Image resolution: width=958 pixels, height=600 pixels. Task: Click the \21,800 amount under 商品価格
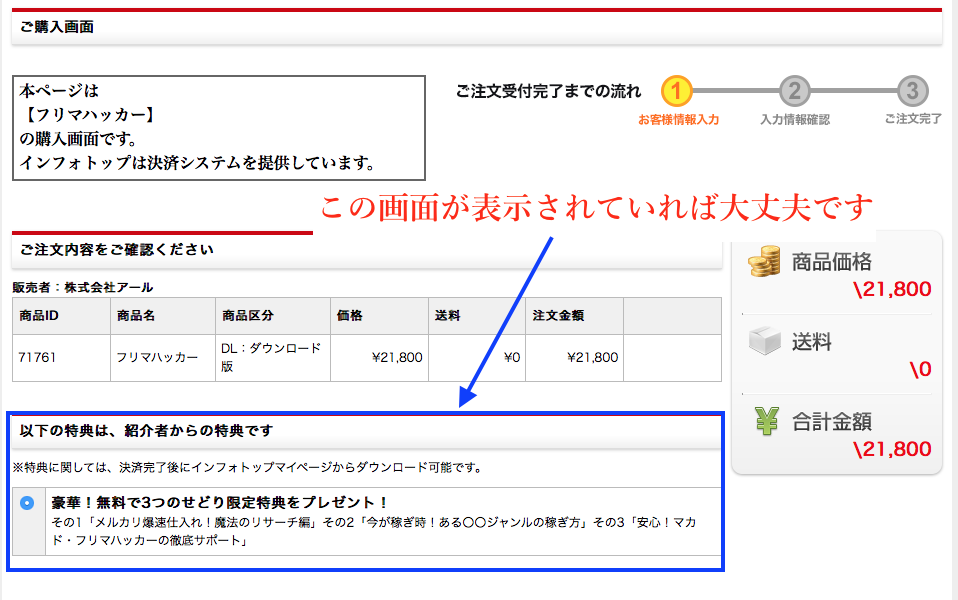893,290
